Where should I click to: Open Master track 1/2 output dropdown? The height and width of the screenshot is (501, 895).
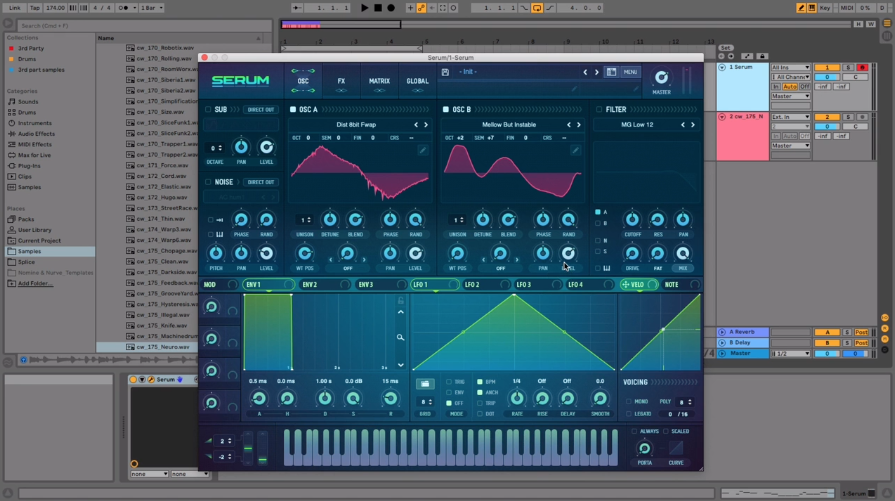[x=791, y=354]
